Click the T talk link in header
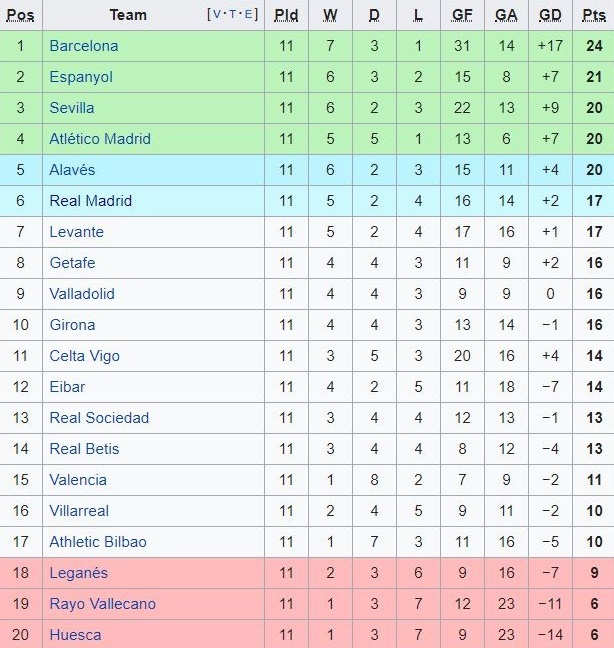Image resolution: width=614 pixels, height=648 pixels. click(x=232, y=15)
